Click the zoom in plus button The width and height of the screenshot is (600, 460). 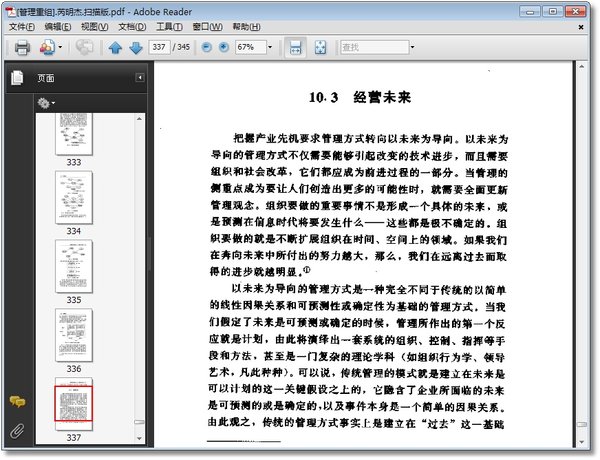(x=223, y=47)
